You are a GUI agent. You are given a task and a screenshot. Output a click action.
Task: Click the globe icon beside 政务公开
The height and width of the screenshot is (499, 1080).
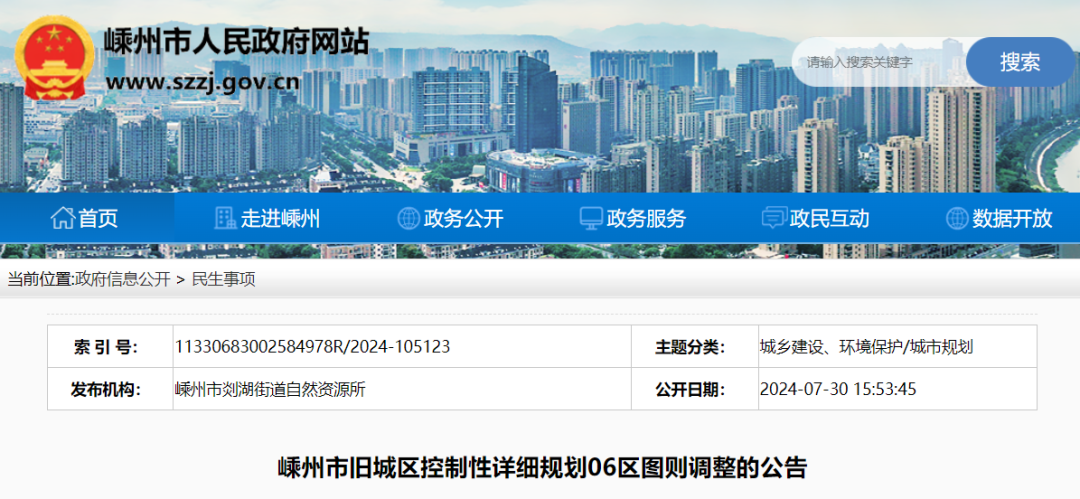[x=408, y=218]
